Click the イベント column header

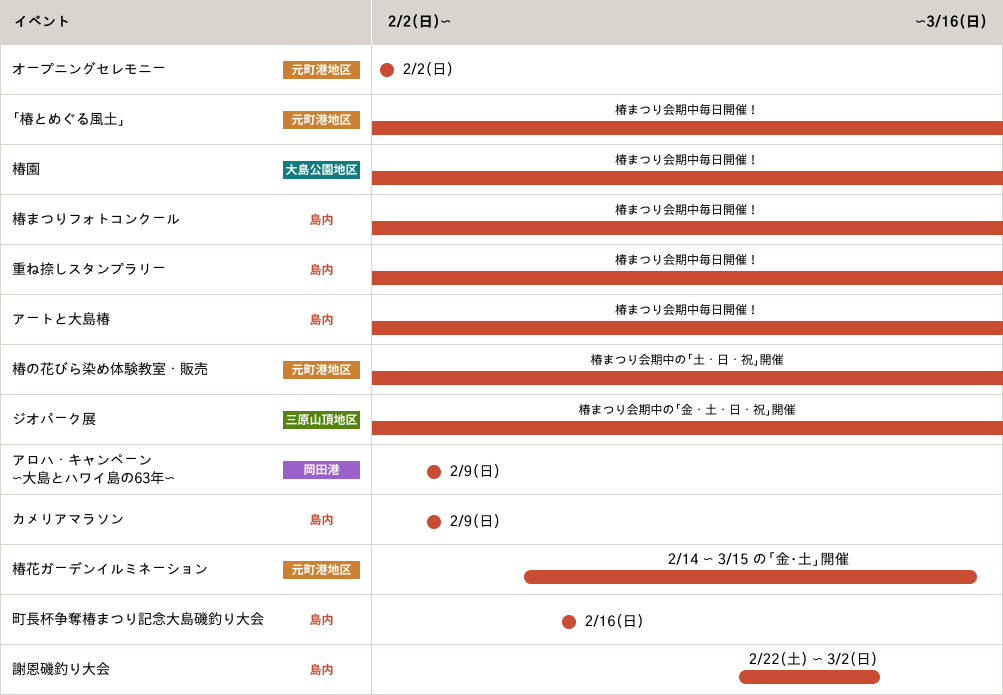pos(42,21)
